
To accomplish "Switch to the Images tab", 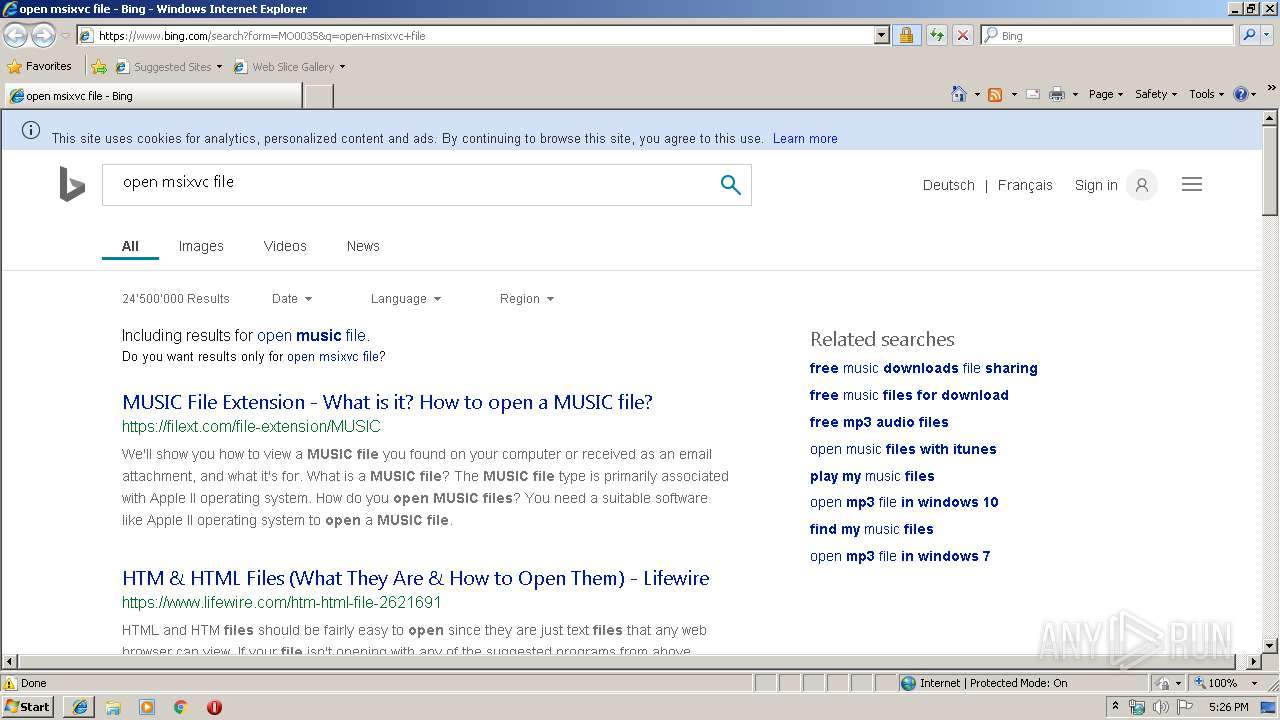I will click(201, 246).
